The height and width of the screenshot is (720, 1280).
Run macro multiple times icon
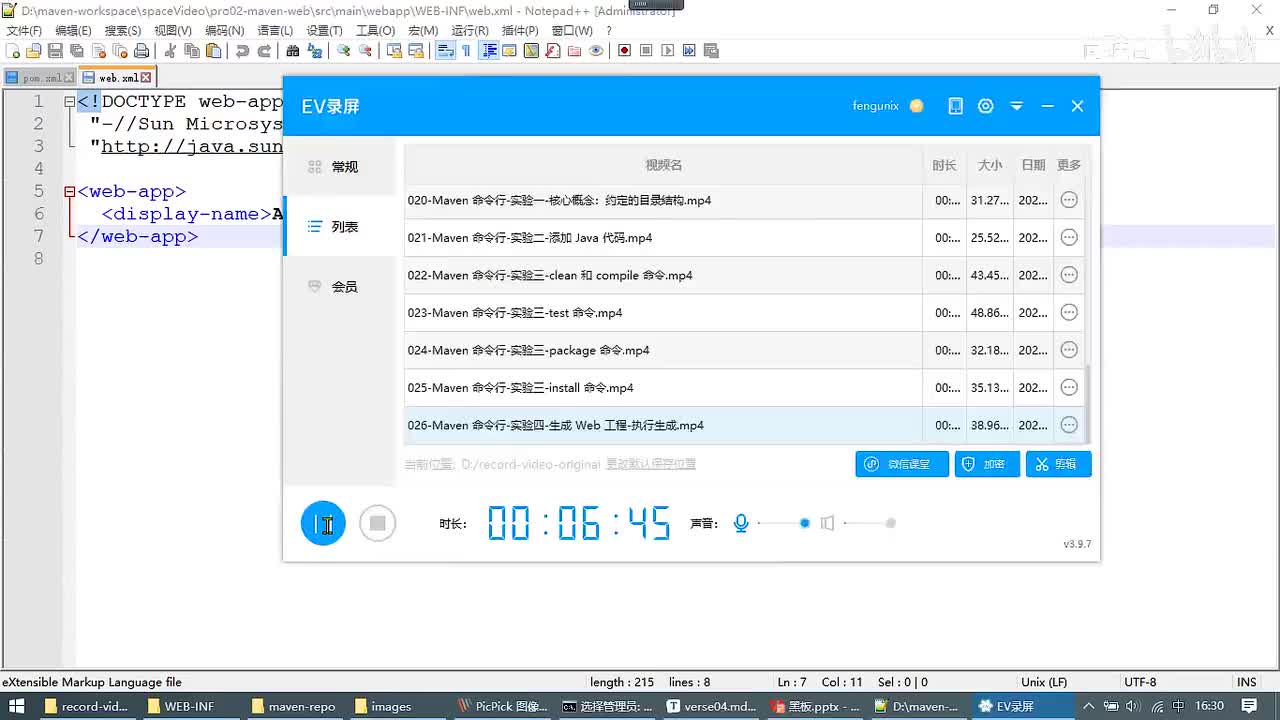689,51
